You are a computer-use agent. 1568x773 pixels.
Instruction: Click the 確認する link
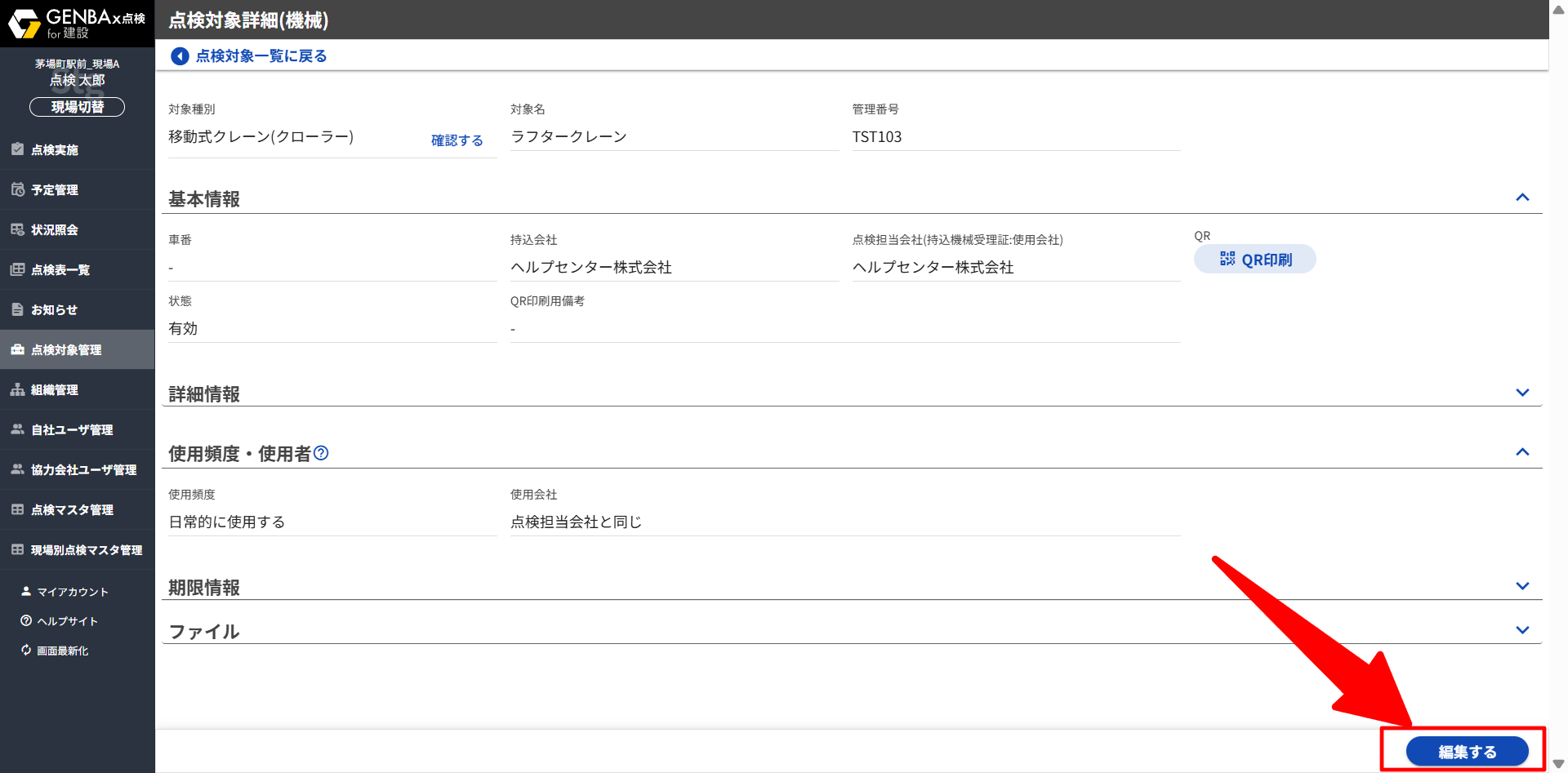pyautogui.click(x=457, y=140)
